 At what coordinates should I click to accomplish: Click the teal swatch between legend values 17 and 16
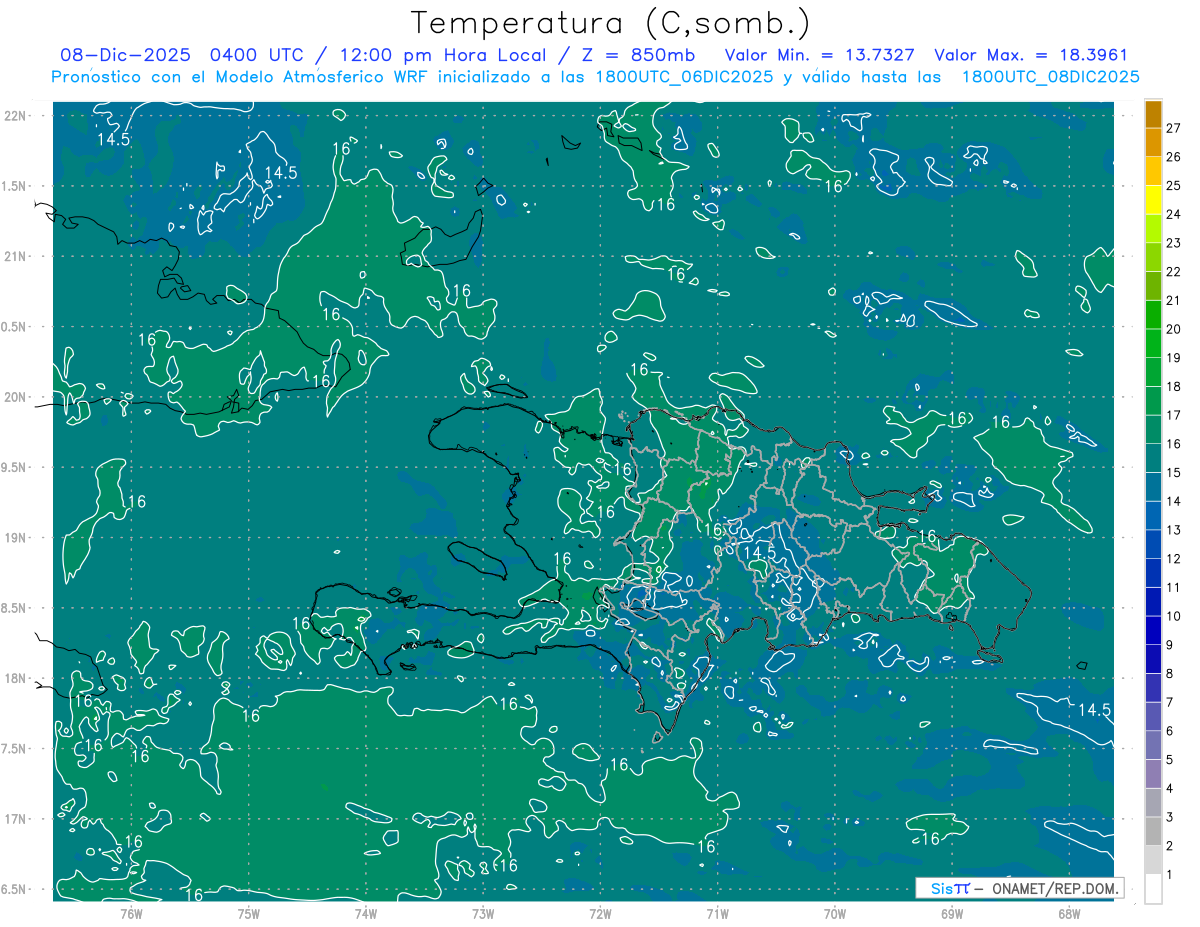1153,429
